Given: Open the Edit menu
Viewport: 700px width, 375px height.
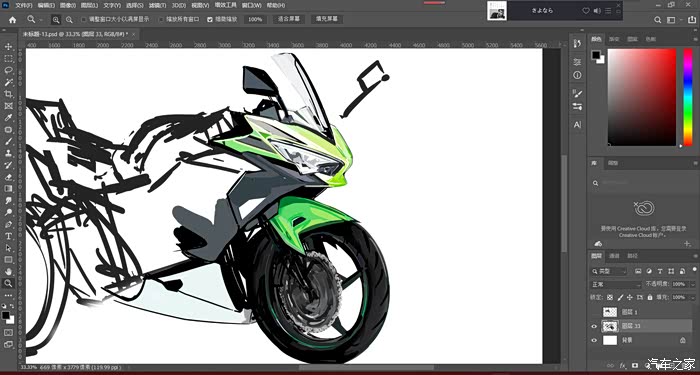Looking at the screenshot, I should click(x=46, y=5).
